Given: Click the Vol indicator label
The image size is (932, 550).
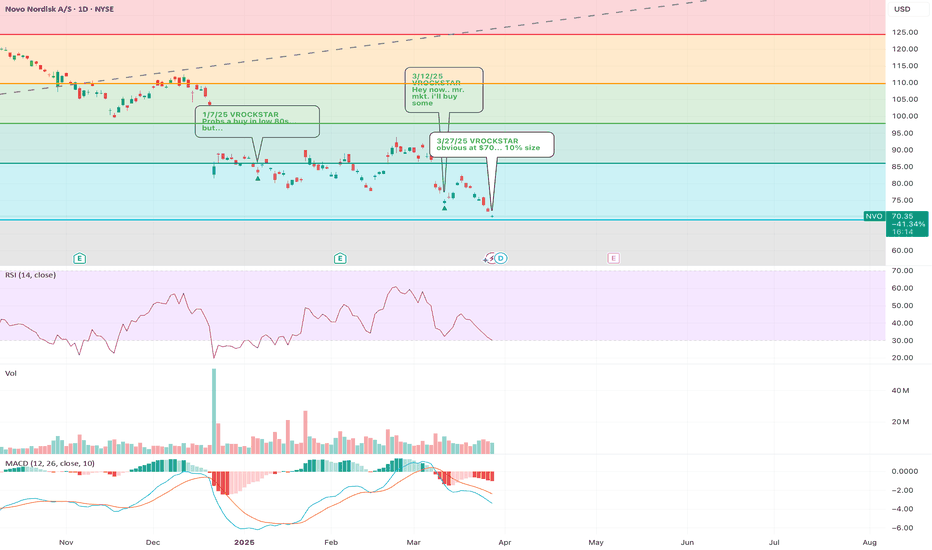Looking at the screenshot, I should 11,373.
